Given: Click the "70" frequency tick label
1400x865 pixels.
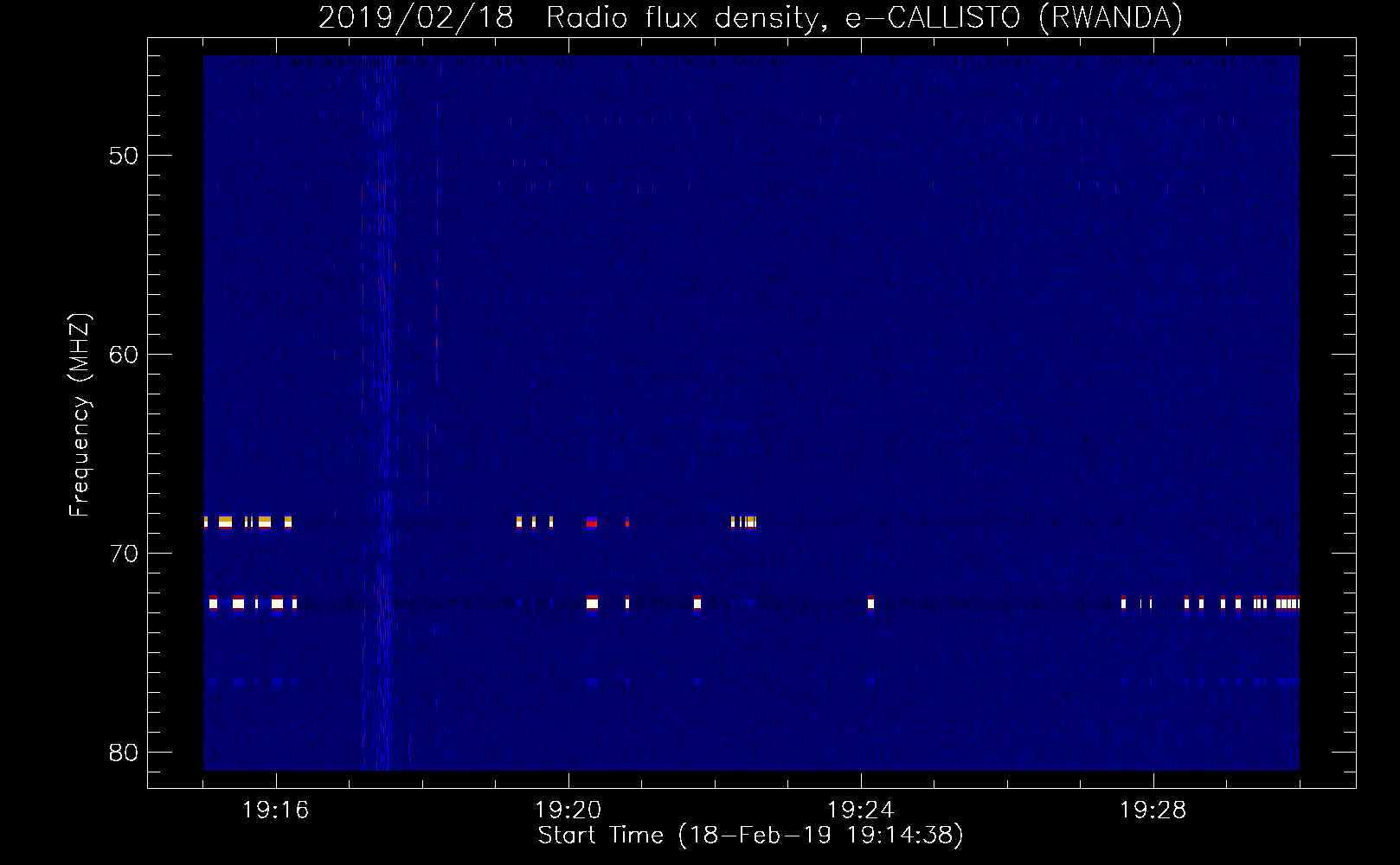Looking at the screenshot, I should coord(124,554).
